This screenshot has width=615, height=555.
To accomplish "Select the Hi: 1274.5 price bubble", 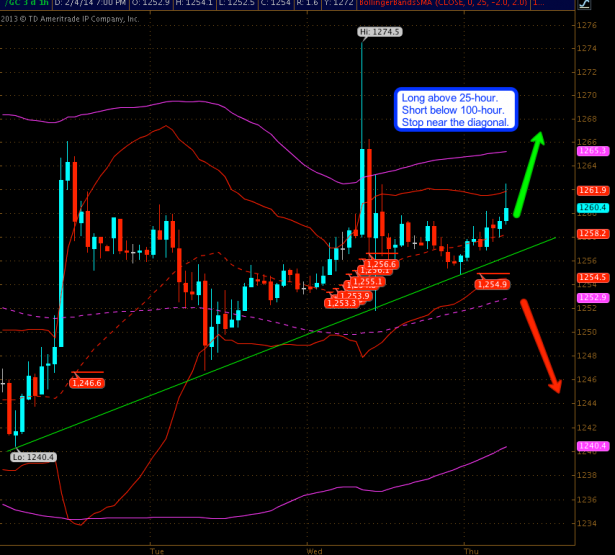I will (x=380, y=33).
